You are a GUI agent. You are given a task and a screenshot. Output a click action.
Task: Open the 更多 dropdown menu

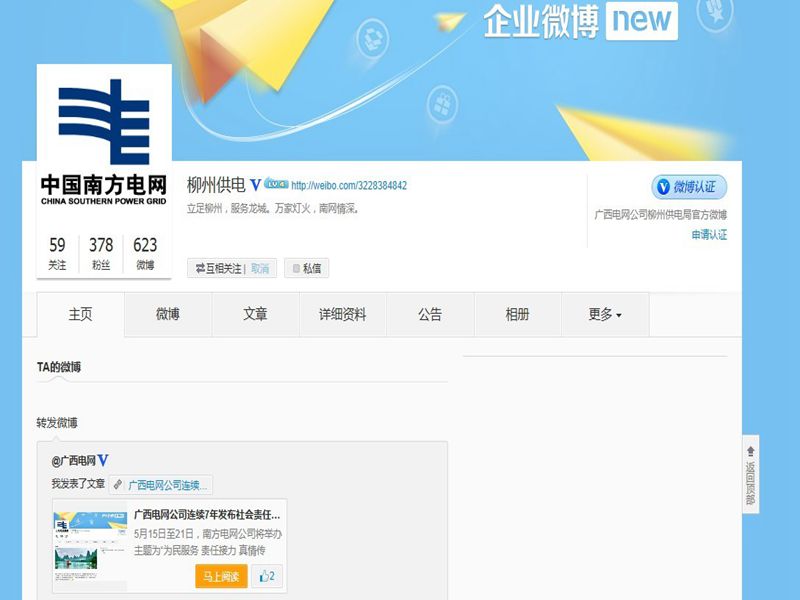(600, 314)
